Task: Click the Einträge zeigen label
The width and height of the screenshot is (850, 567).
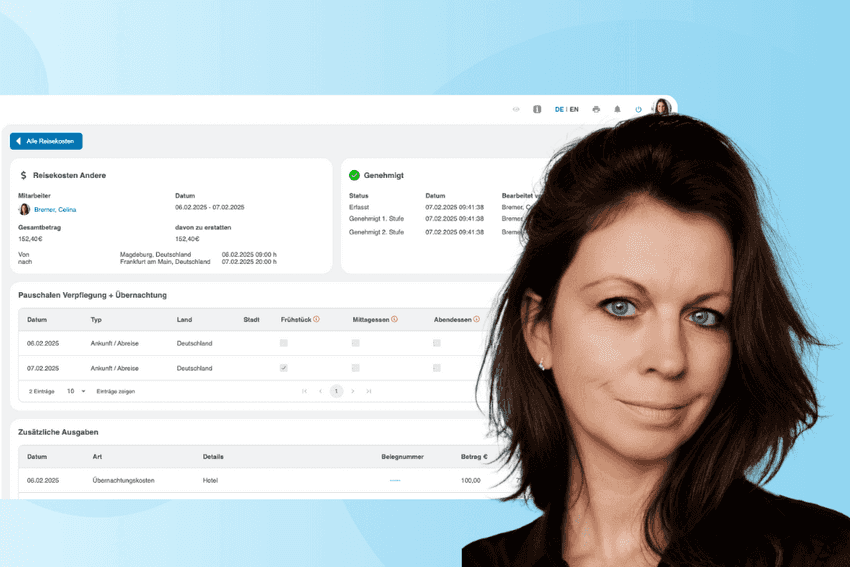Action: pyautogui.click(x=115, y=391)
